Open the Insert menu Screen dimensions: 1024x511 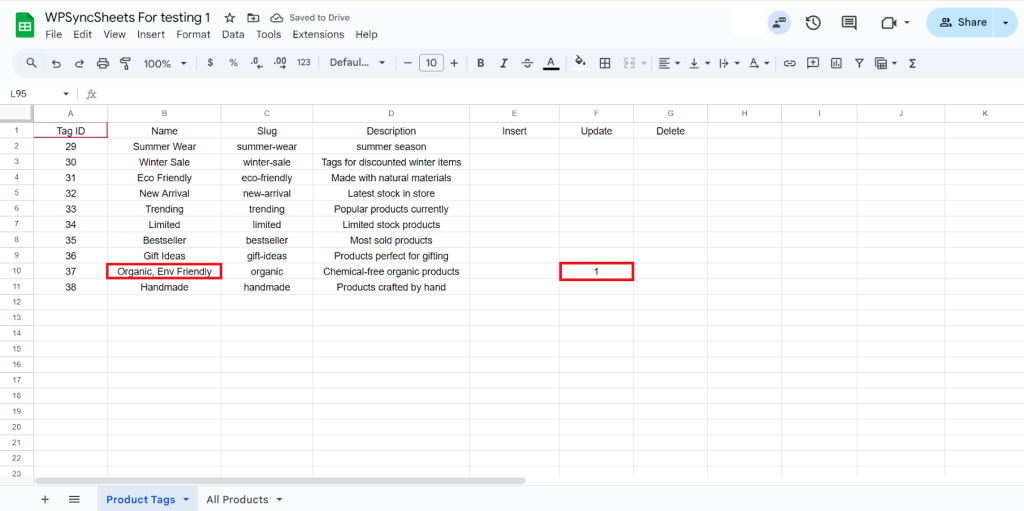pyautogui.click(x=151, y=35)
